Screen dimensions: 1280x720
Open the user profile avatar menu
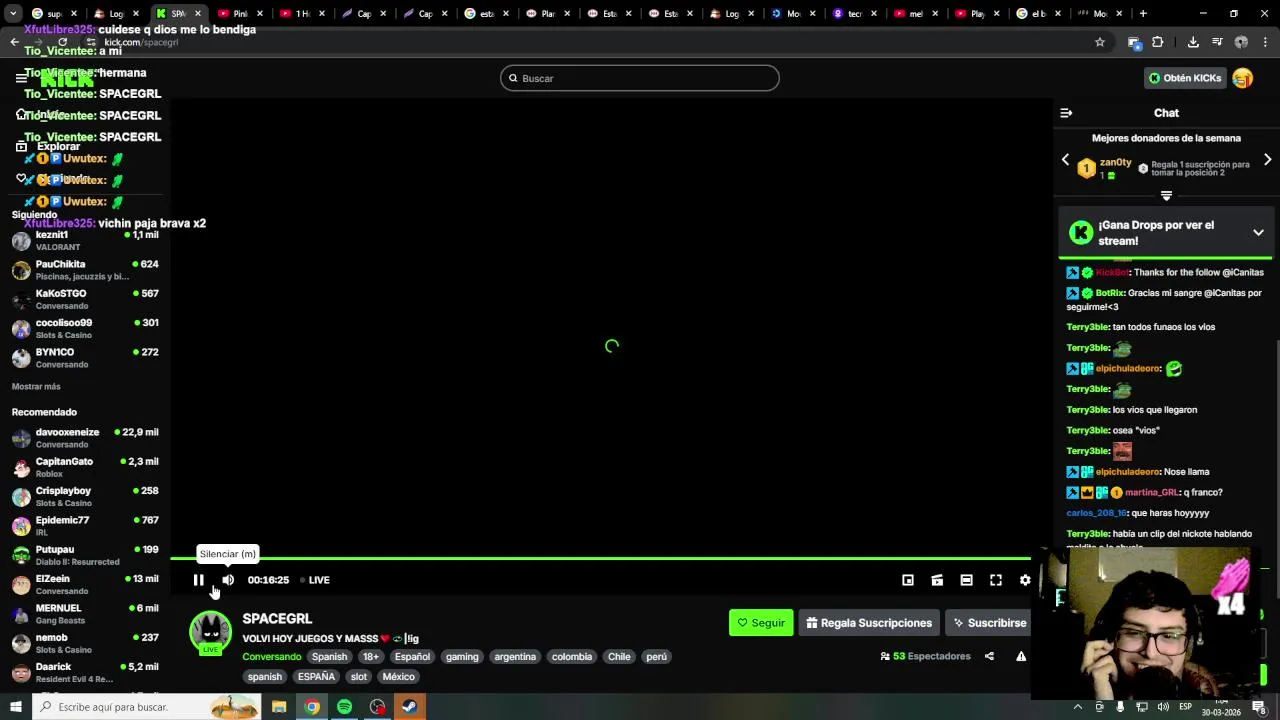(1243, 78)
